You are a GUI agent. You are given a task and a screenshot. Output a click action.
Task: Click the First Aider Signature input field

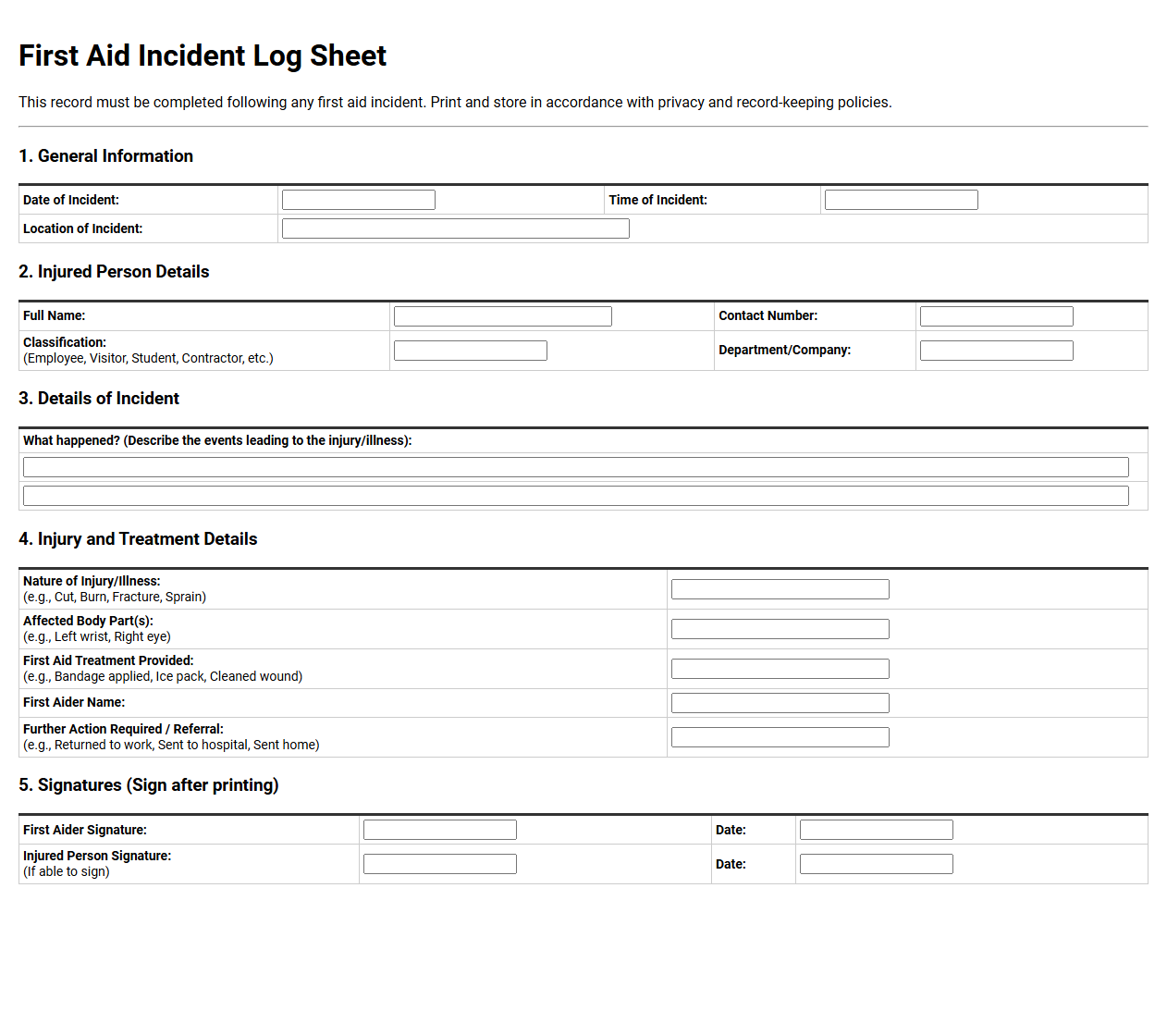(x=440, y=830)
